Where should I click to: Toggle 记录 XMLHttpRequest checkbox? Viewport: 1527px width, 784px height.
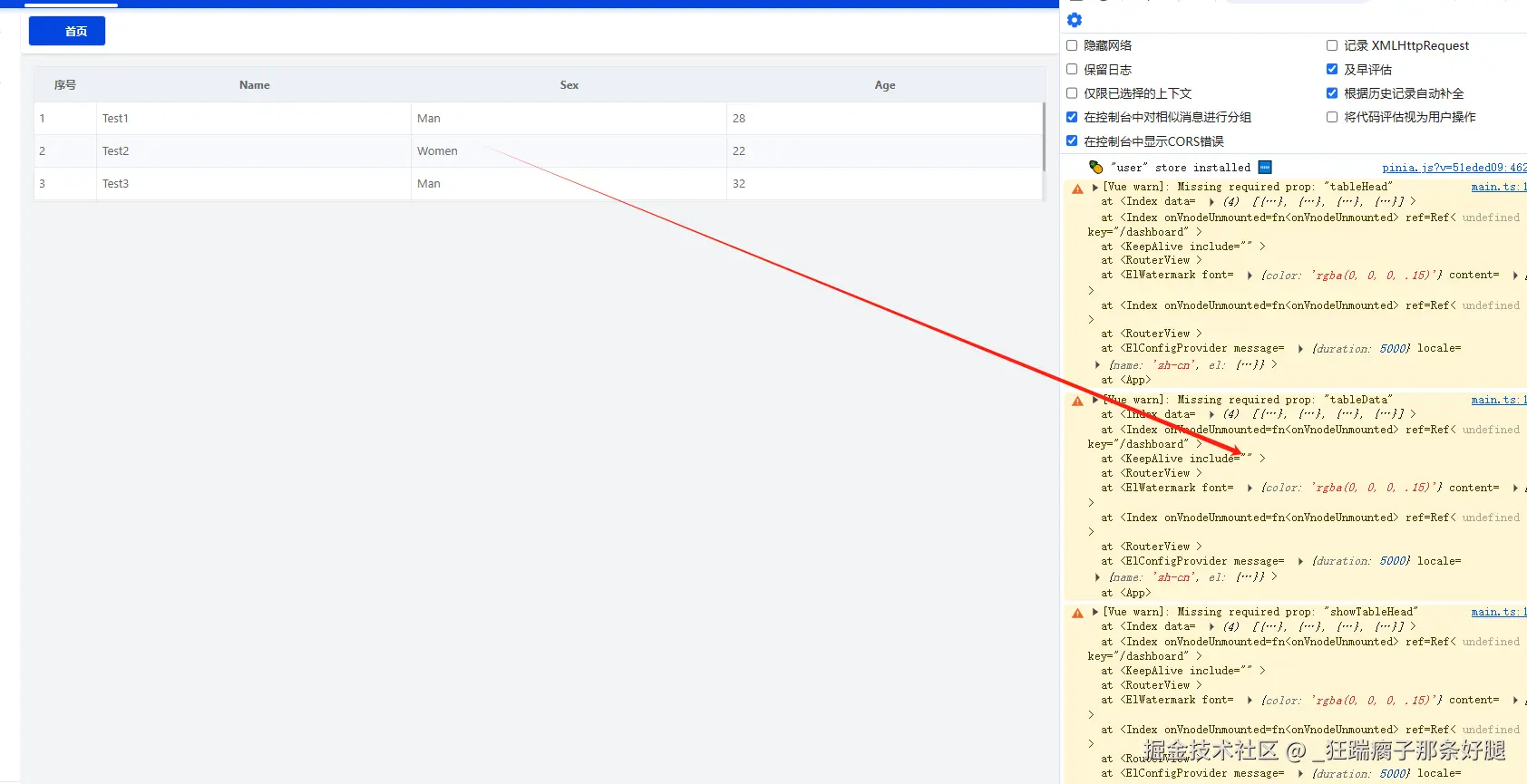[1332, 45]
